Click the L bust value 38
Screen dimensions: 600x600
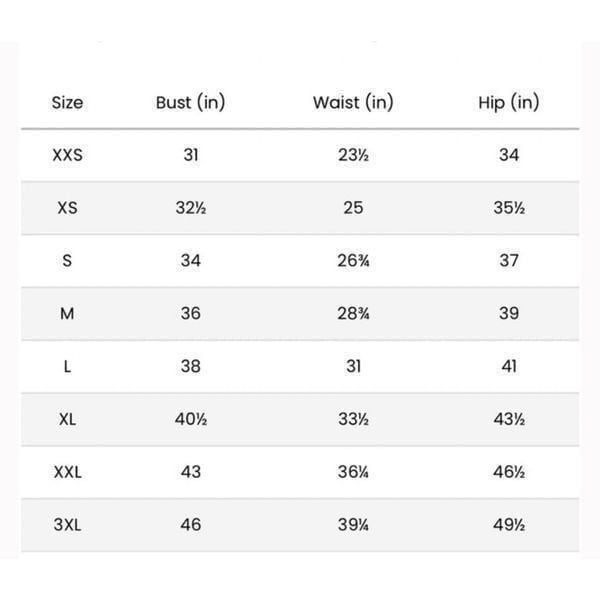click(191, 366)
